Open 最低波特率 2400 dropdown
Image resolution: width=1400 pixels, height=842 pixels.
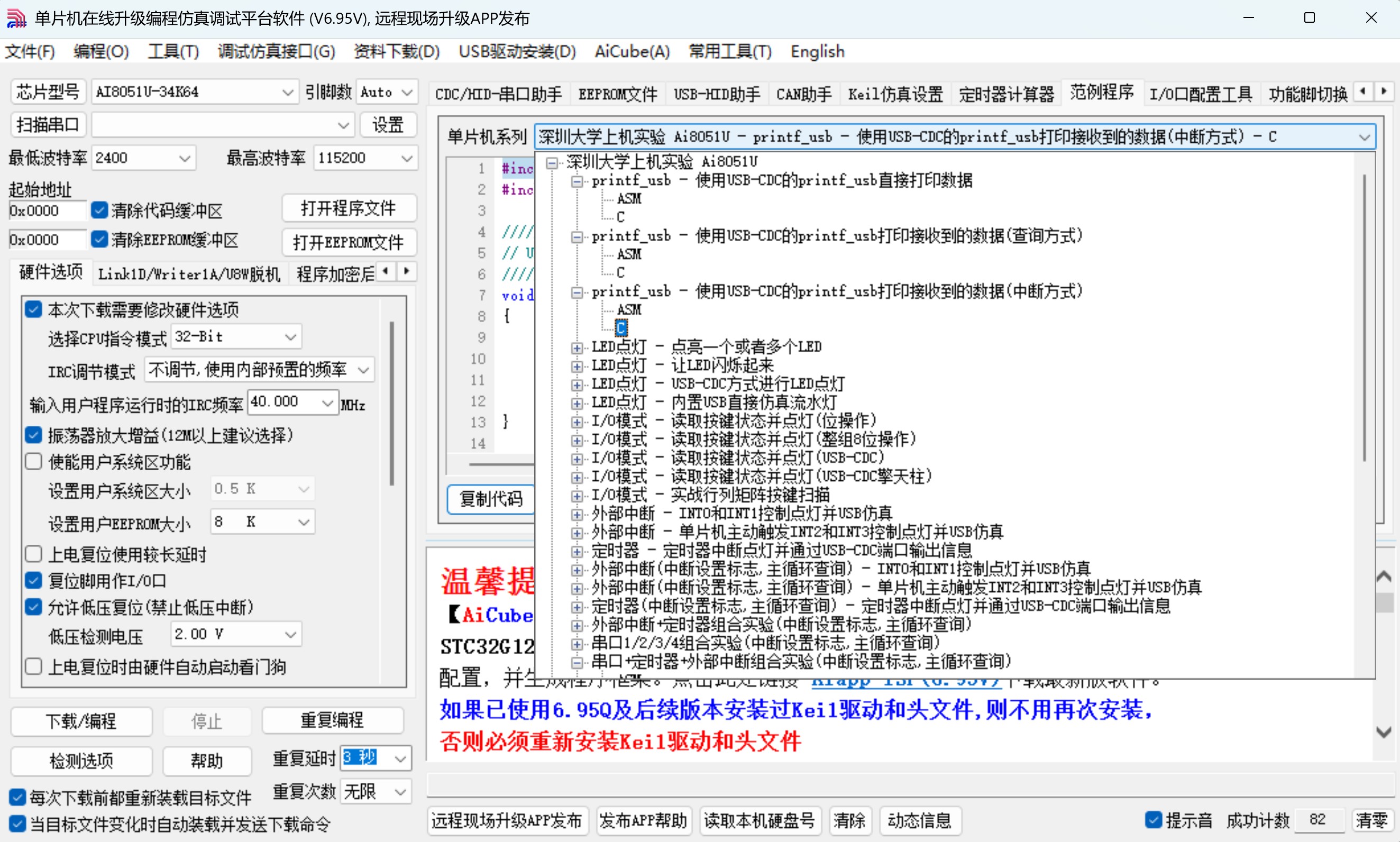click(x=143, y=158)
